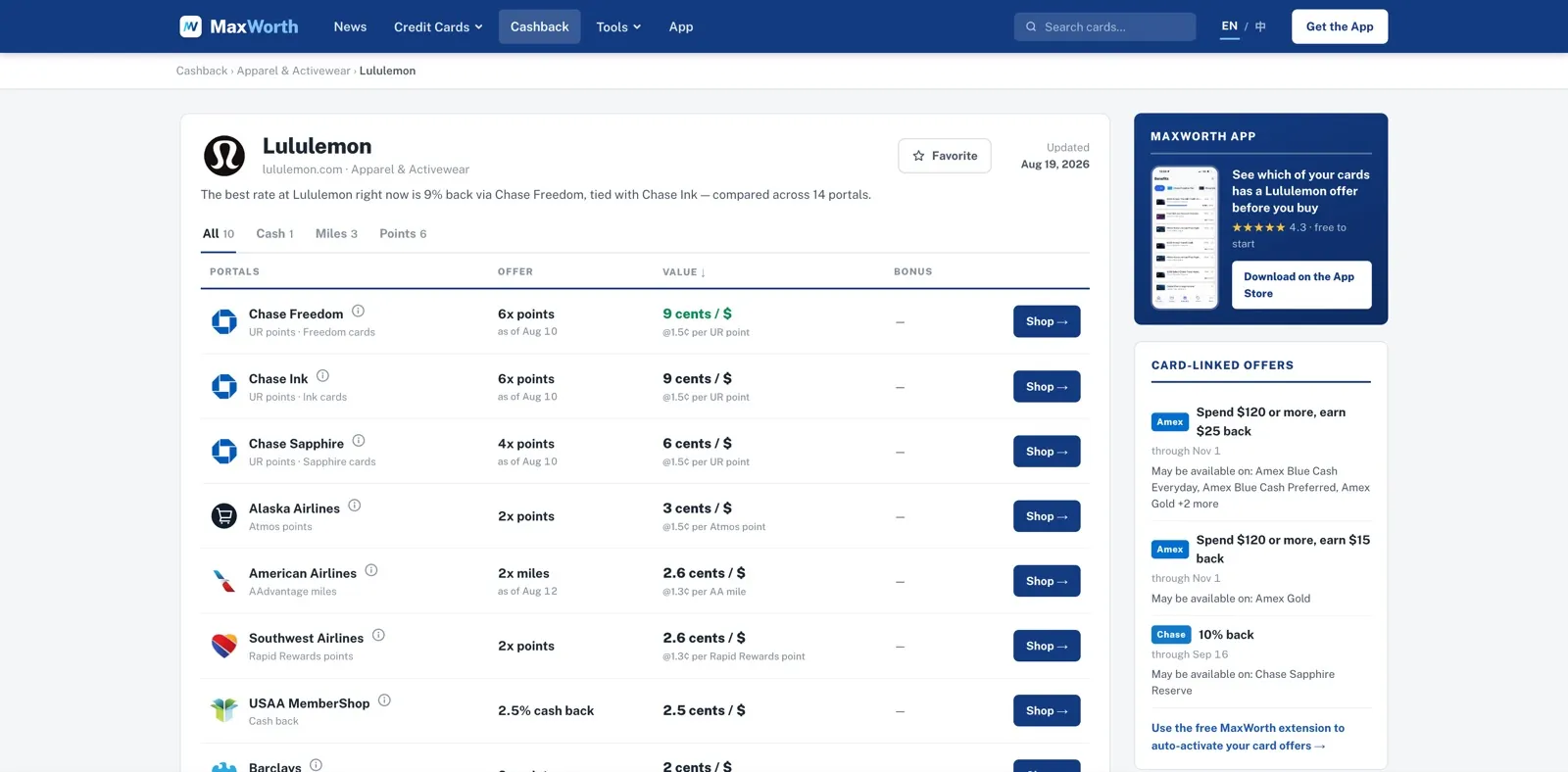Select the Cash 1 tab

coord(274,234)
